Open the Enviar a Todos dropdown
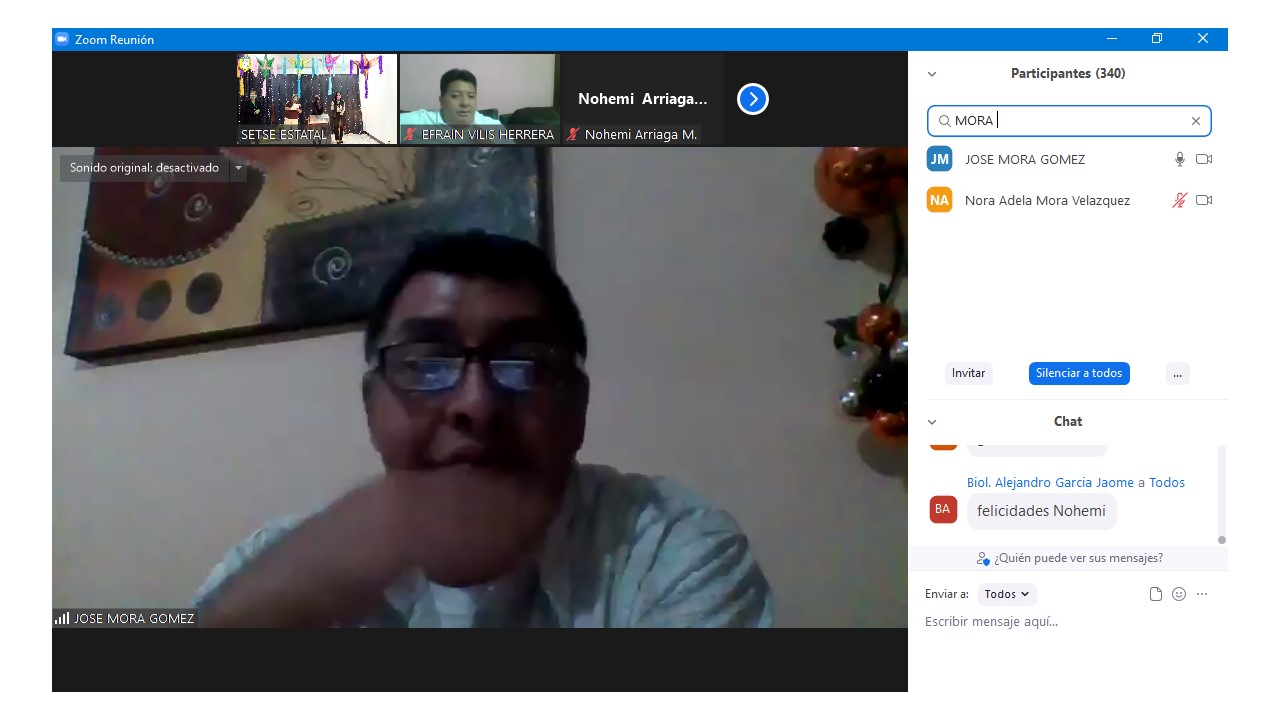This screenshot has height=720, width=1280. tap(1007, 594)
